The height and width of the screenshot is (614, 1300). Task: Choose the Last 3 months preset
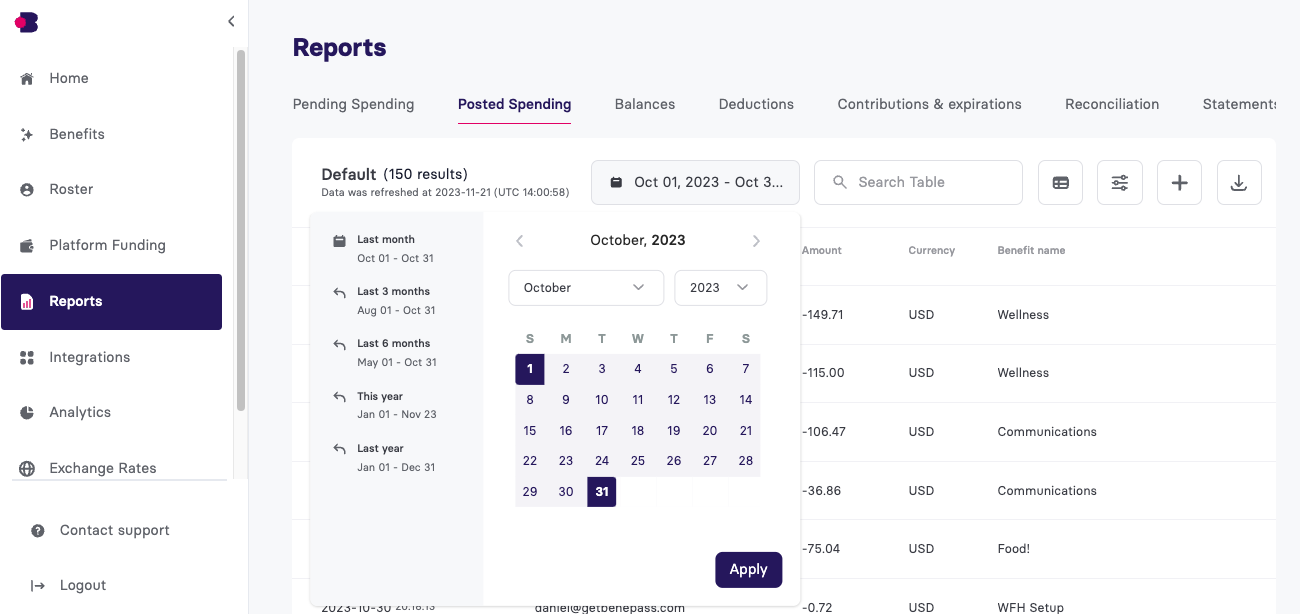(x=396, y=301)
